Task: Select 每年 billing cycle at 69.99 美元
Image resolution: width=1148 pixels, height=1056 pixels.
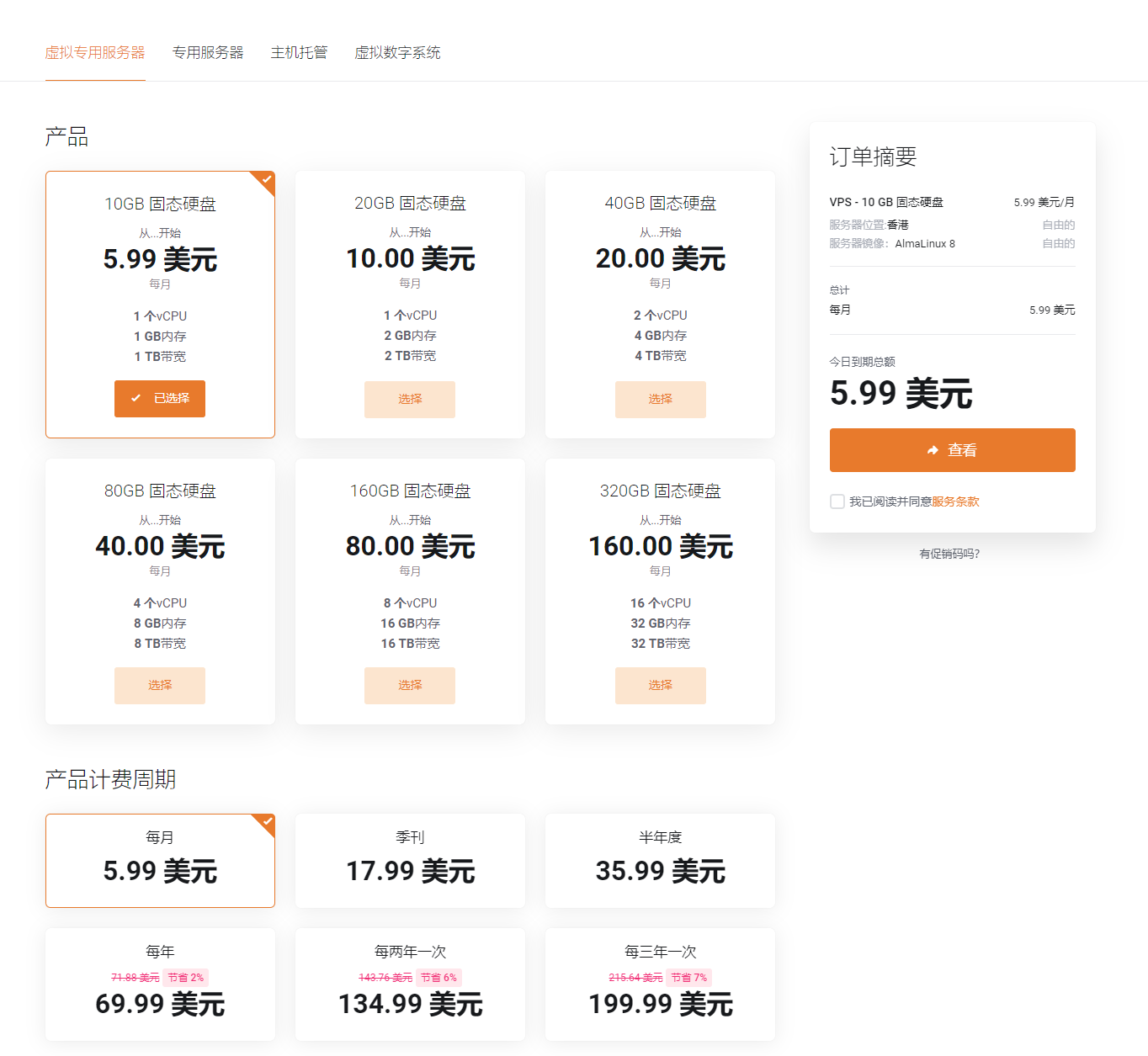Action: point(160,984)
